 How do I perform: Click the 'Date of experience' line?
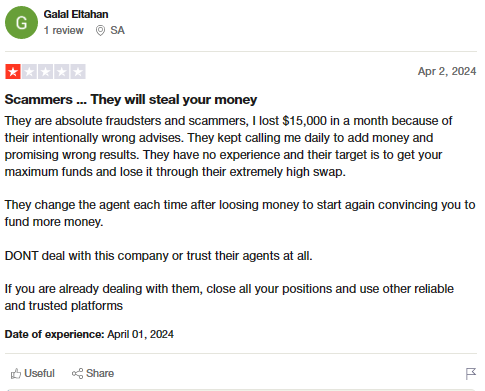pyautogui.click(x=89, y=334)
